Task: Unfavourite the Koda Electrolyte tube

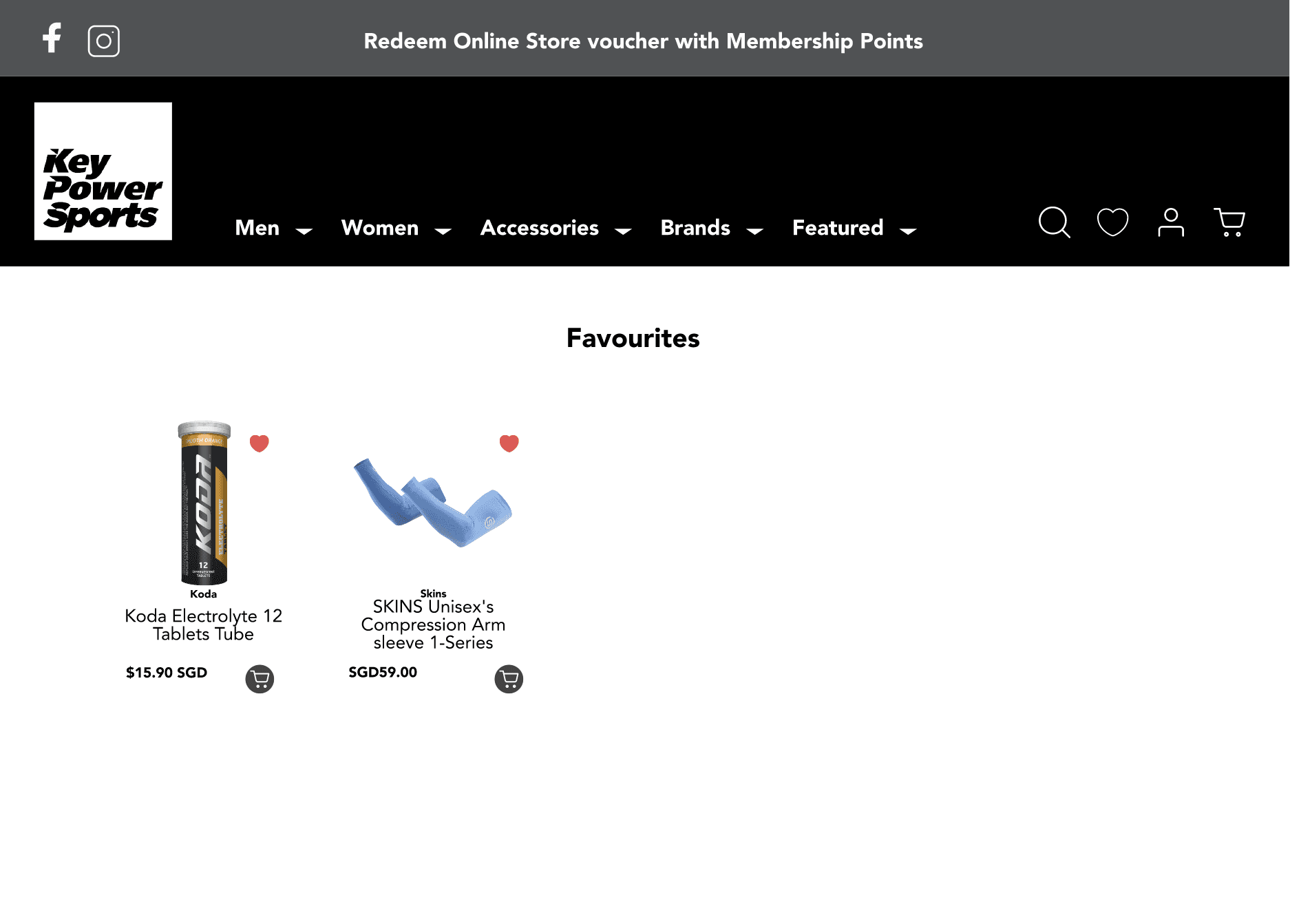Action: pos(259,443)
